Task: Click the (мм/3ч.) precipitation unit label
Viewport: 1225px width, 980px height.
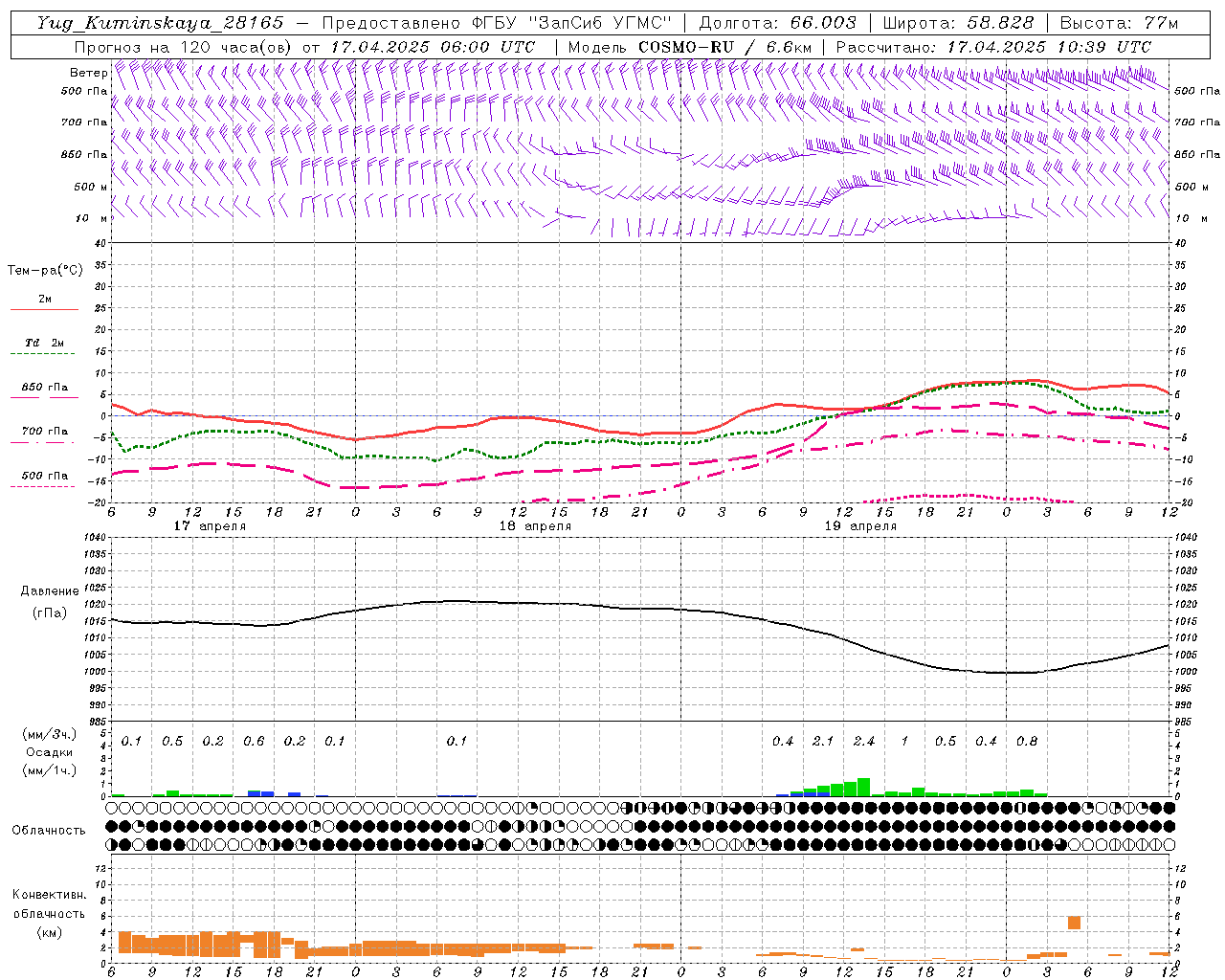Action: [49, 734]
